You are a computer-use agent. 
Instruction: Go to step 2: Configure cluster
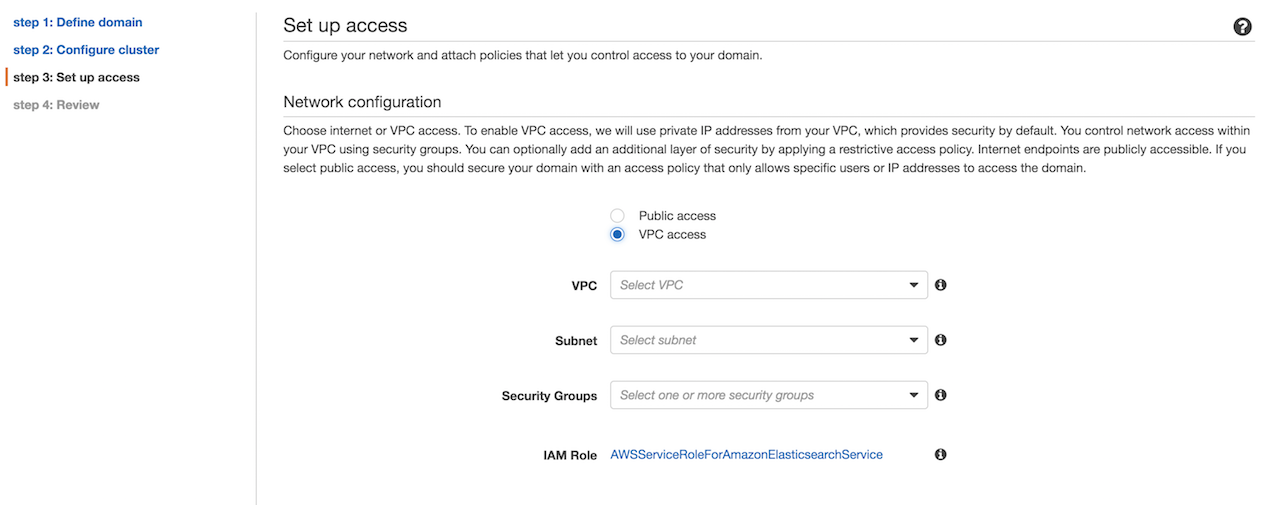coord(86,49)
